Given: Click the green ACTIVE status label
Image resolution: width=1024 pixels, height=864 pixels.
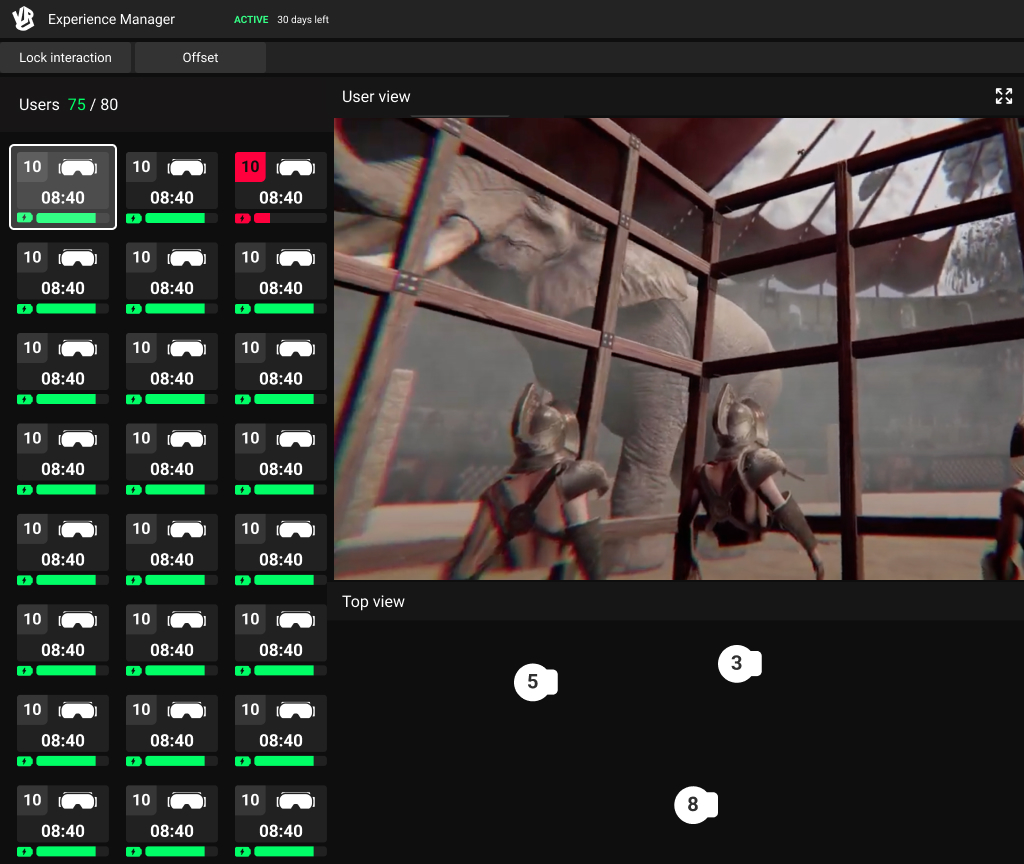Looking at the screenshot, I should (x=251, y=20).
